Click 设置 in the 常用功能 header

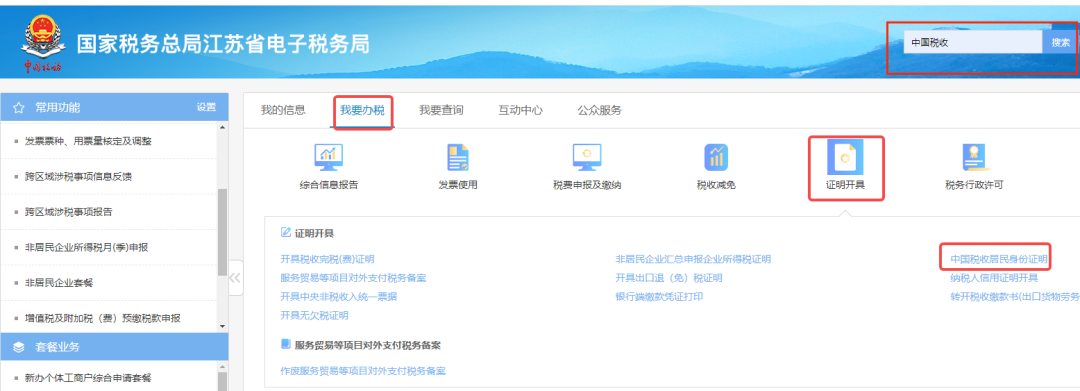tap(206, 107)
